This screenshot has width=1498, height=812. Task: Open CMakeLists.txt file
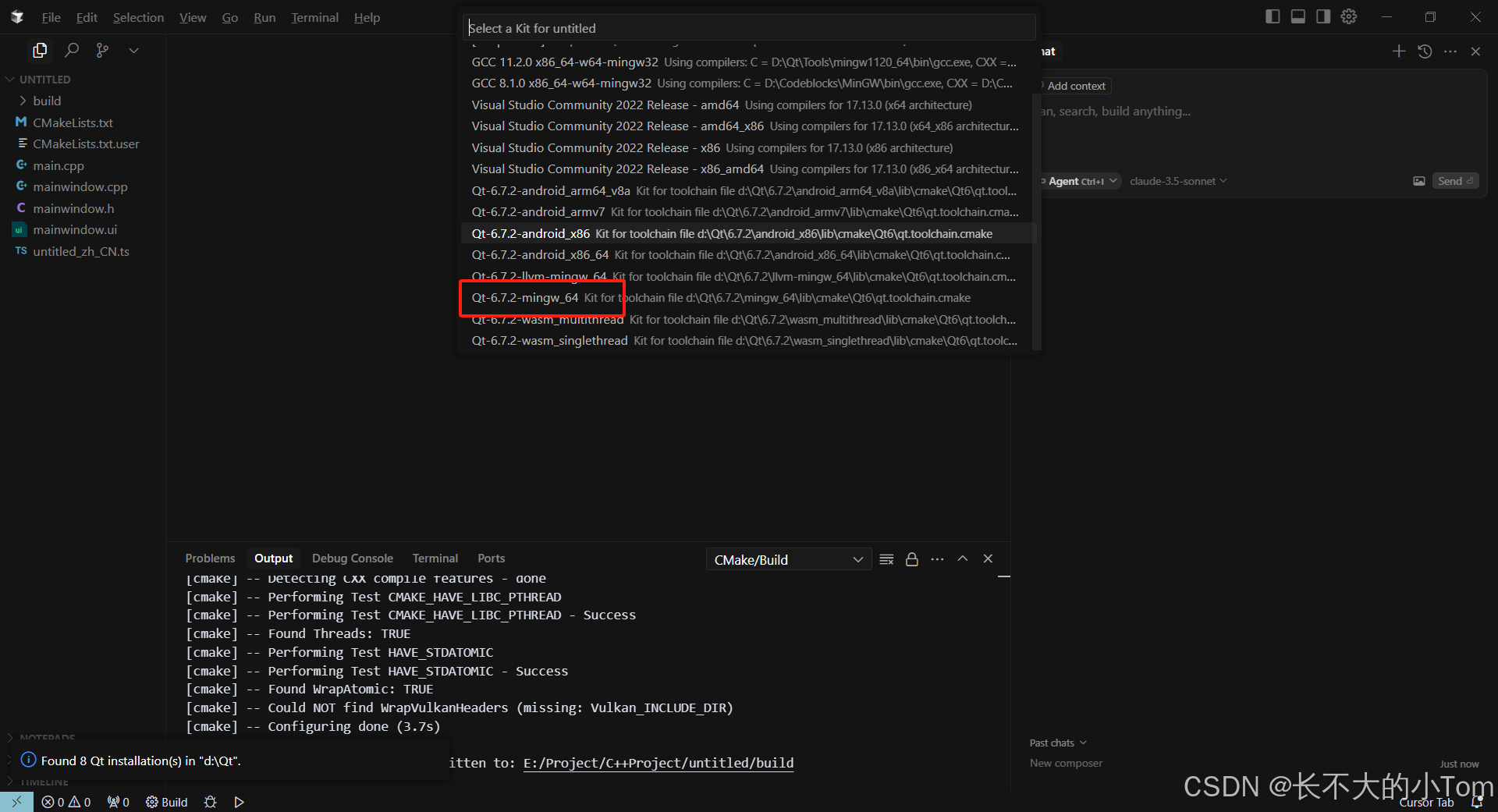[83, 122]
